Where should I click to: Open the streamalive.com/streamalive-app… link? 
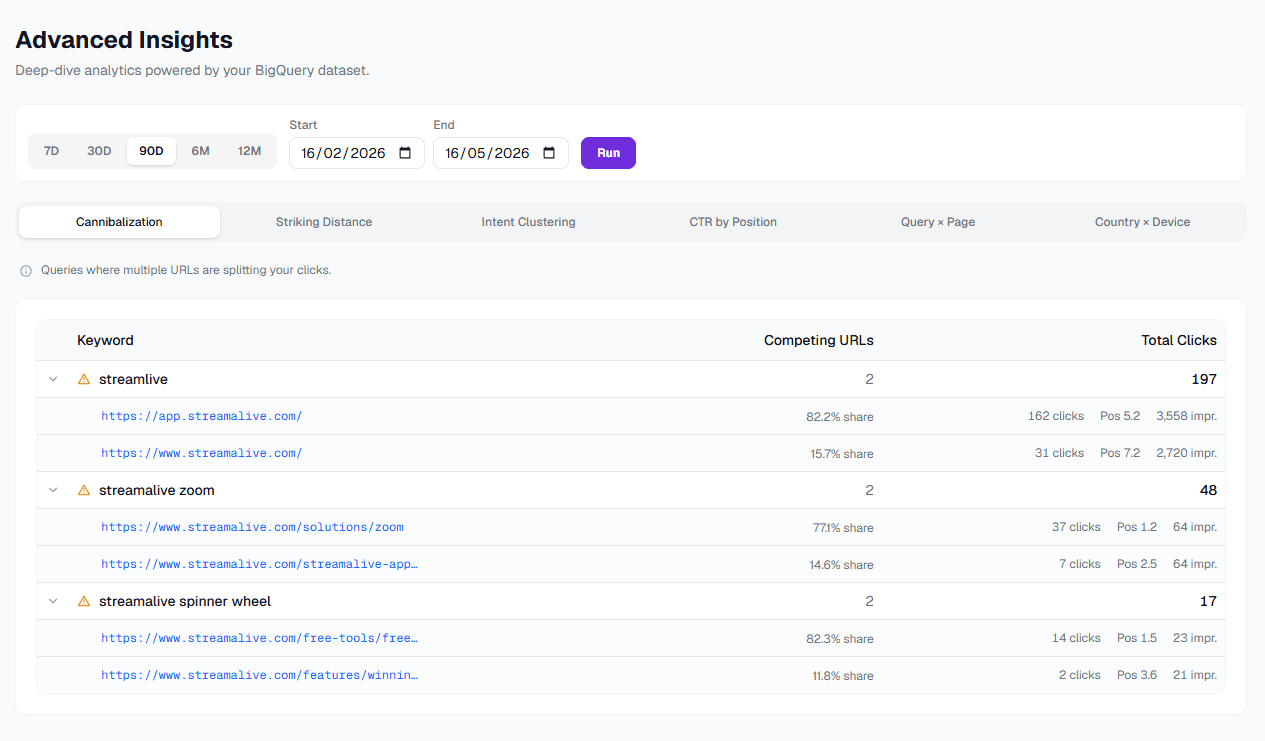click(x=259, y=564)
